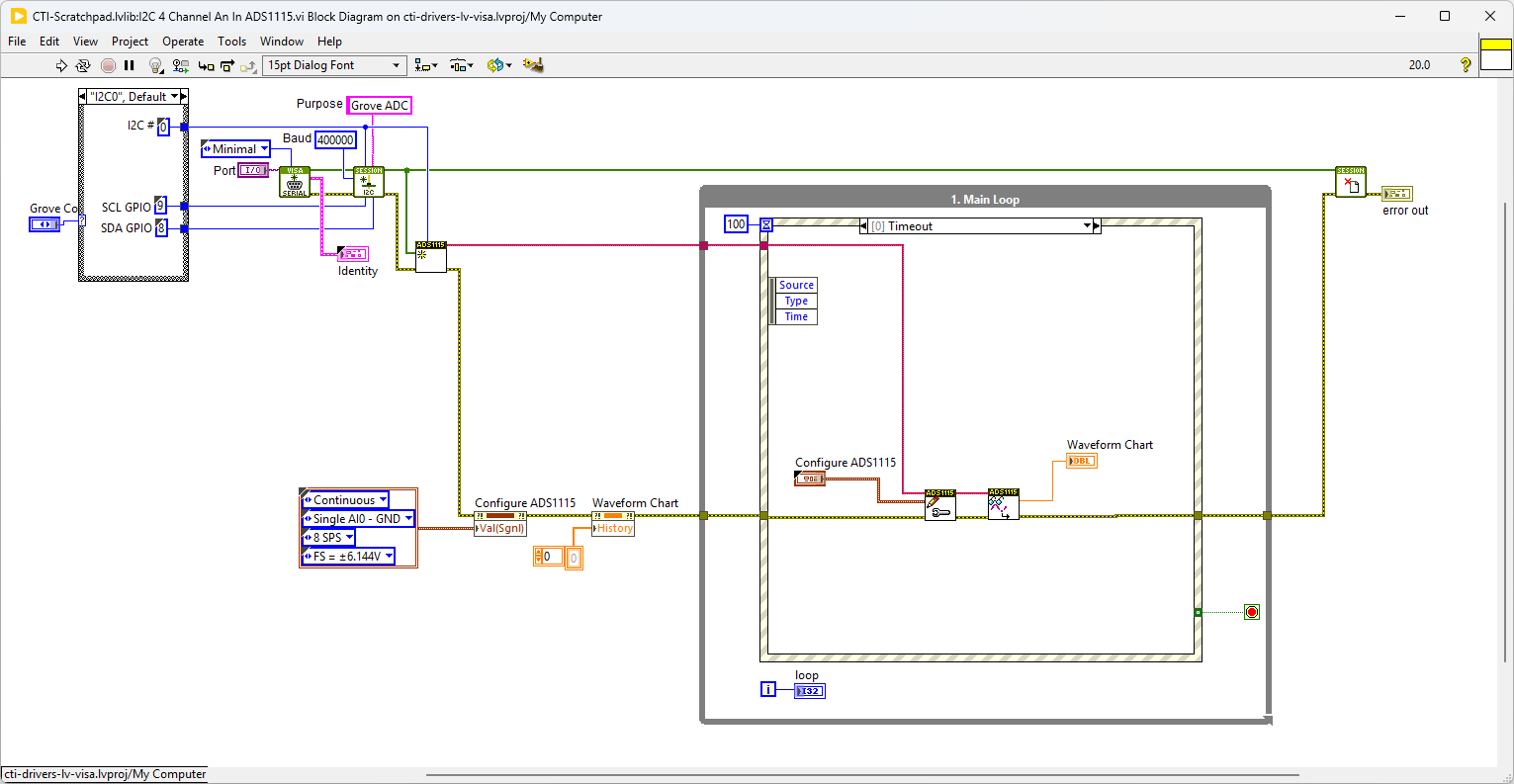Image resolution: width=1514 pixels, height=784 pixels.
Task: Click the ADS1115 read node inside loop
Action: [x=1003, y=504]
